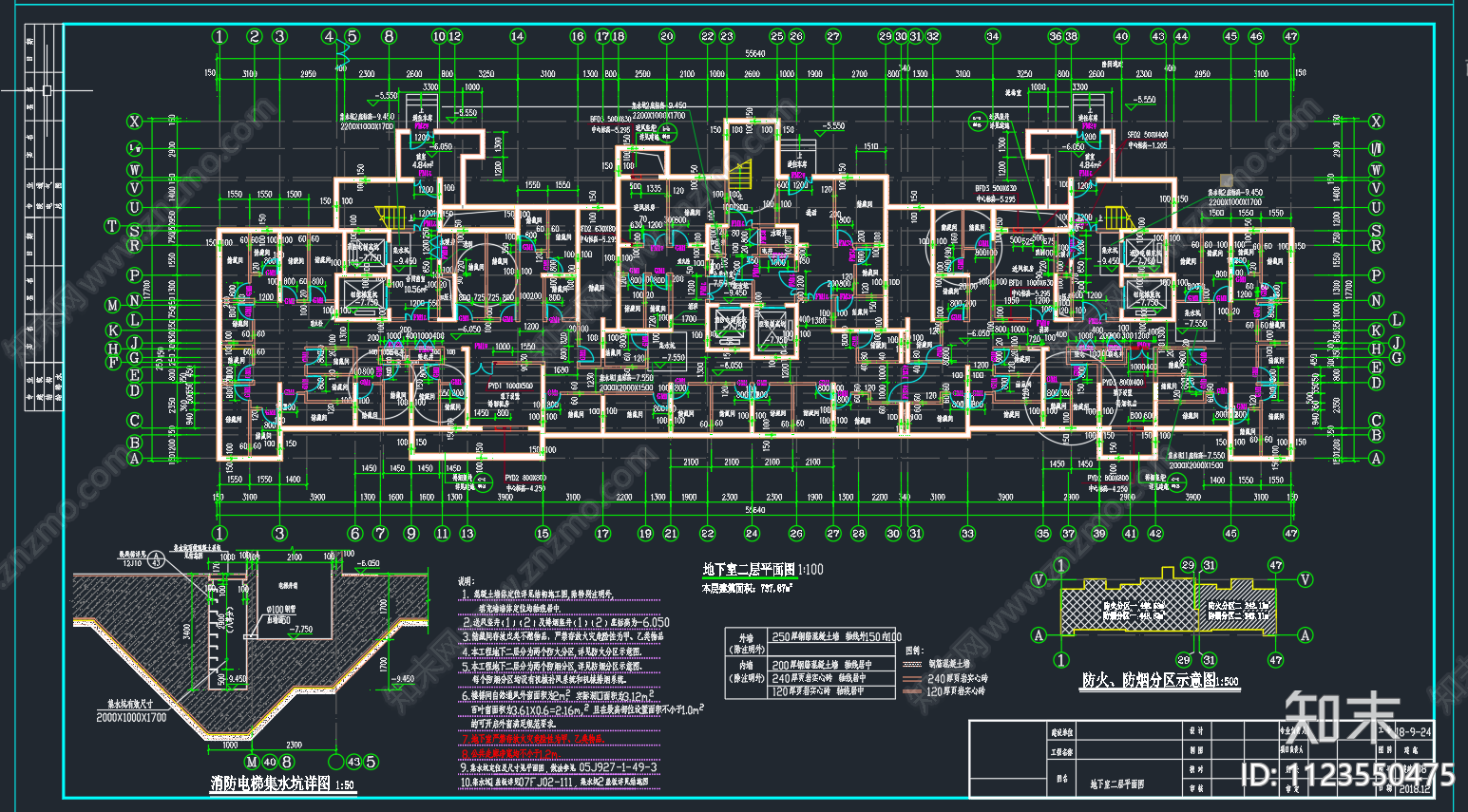Select the drawing title 地下室二层平面图 1:100

763,570
